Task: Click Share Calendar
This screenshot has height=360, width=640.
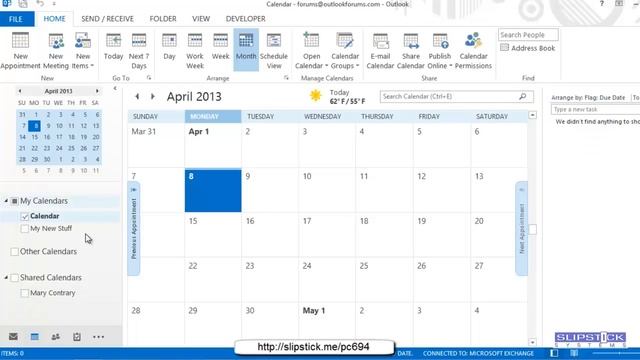Action: [411, 51]
